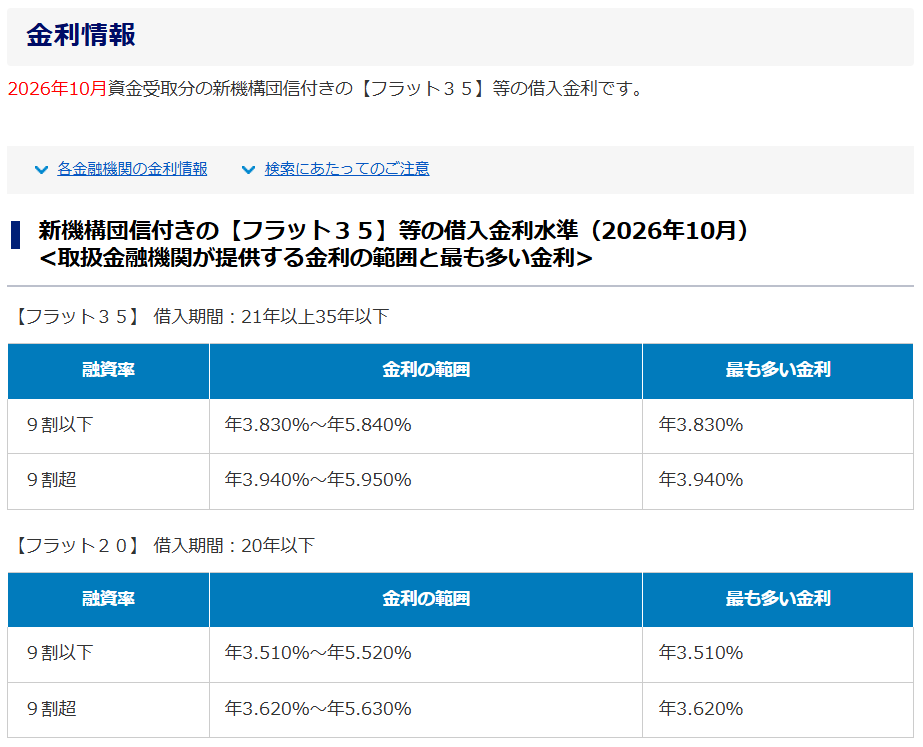This screenshot has width=923, height=747.
Task: Click 年3.830%～年5.840% range cell
Action: [426, 426]
